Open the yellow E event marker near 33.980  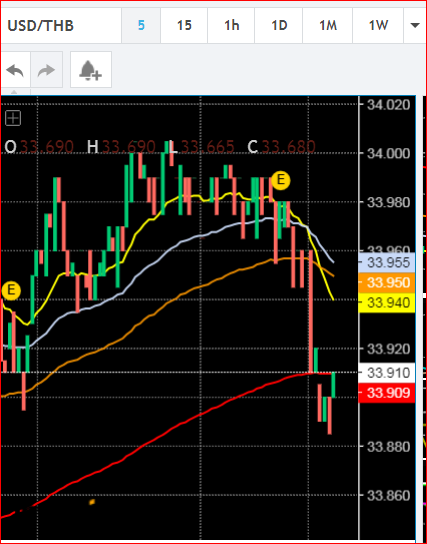click(280, 180)
